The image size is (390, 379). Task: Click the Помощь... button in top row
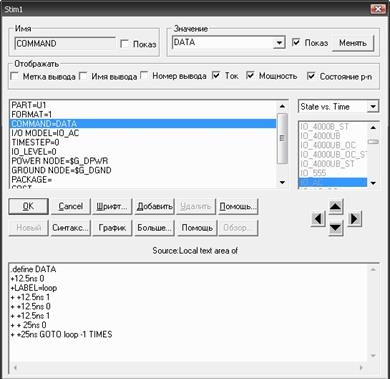pos(238,206)
